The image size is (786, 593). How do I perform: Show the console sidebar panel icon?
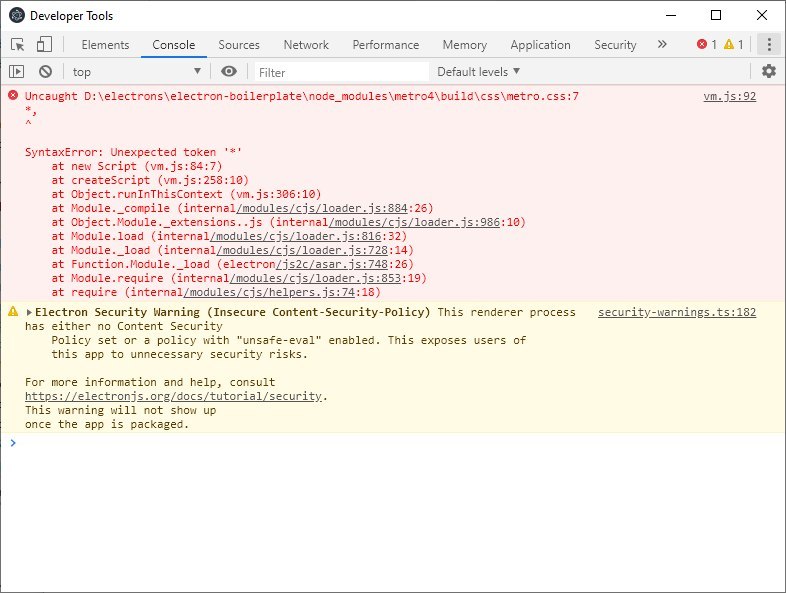tap(17, 72)
